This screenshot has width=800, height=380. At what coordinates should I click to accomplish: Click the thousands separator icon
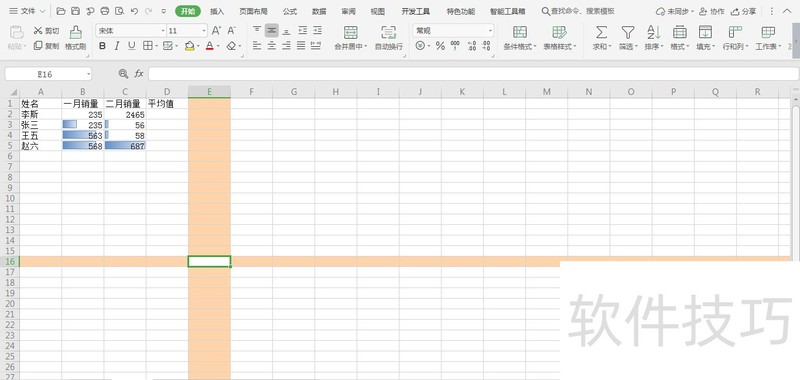pyautogui.click(x=455, y=46)
